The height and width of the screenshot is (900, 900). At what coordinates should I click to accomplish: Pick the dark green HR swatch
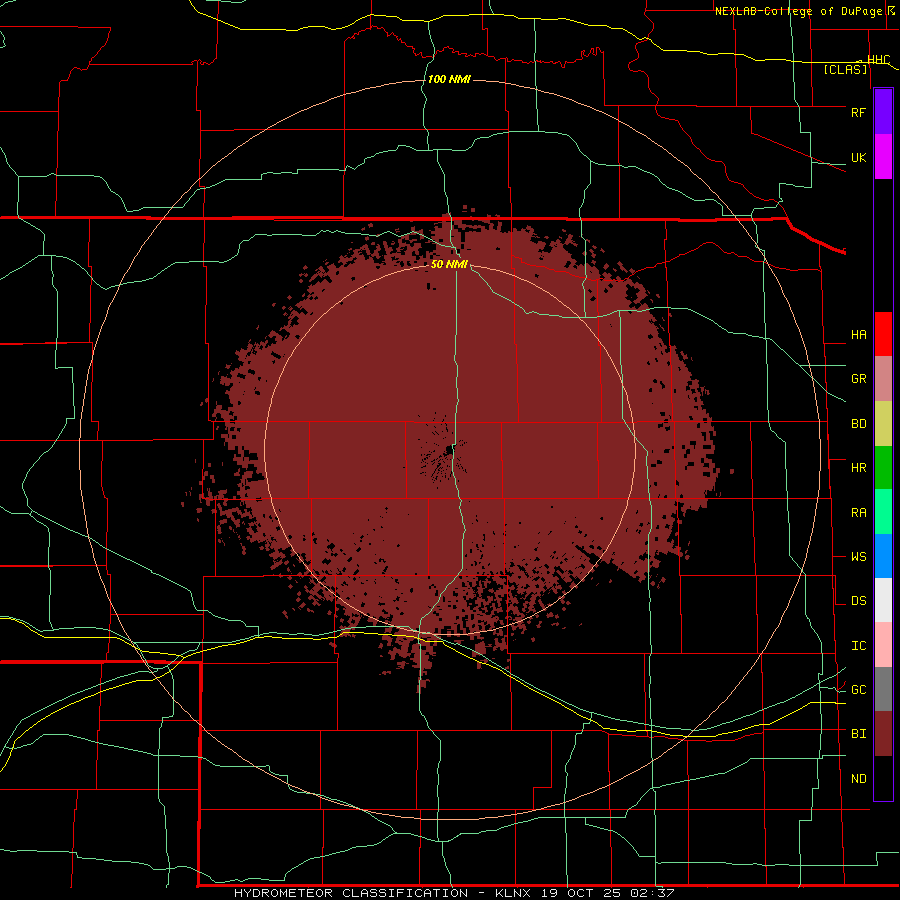pos(883,468)
